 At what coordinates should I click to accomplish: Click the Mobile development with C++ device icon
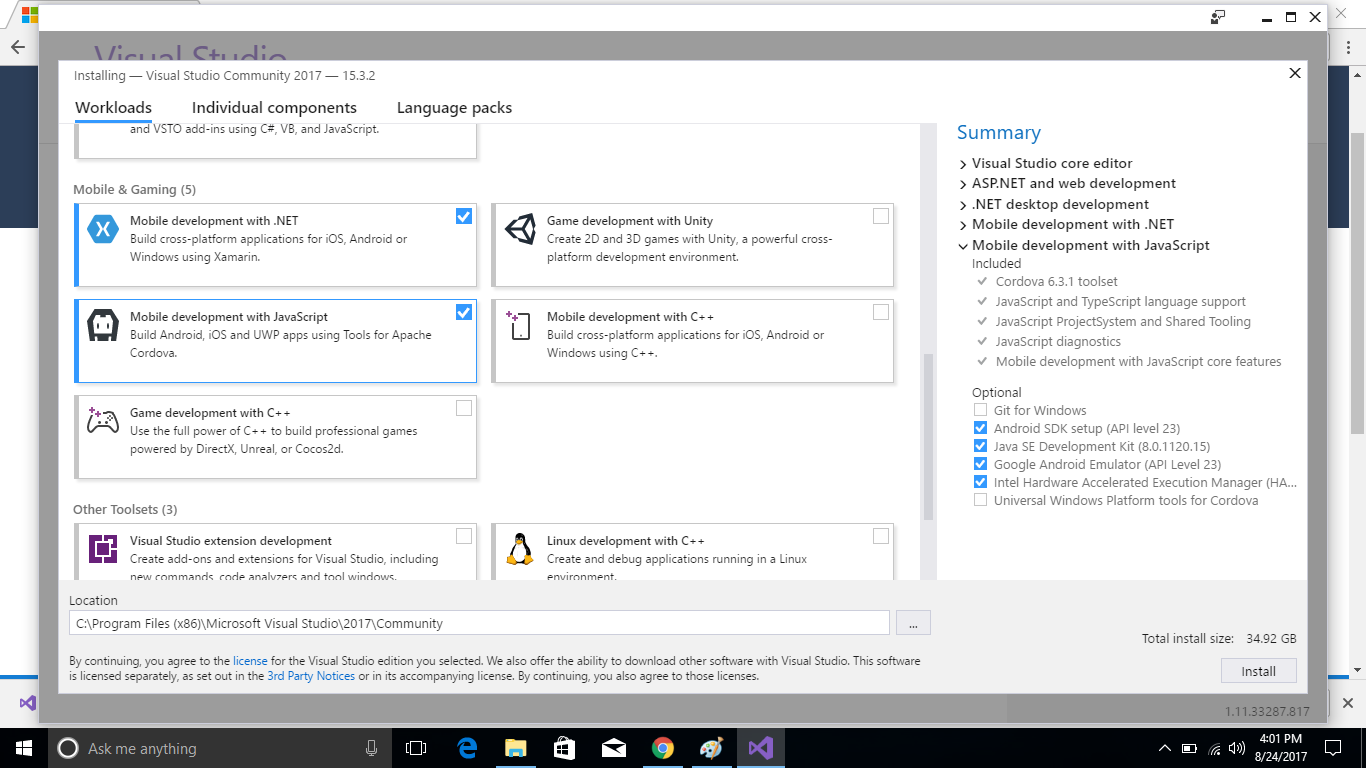click(x=520, y=326)
